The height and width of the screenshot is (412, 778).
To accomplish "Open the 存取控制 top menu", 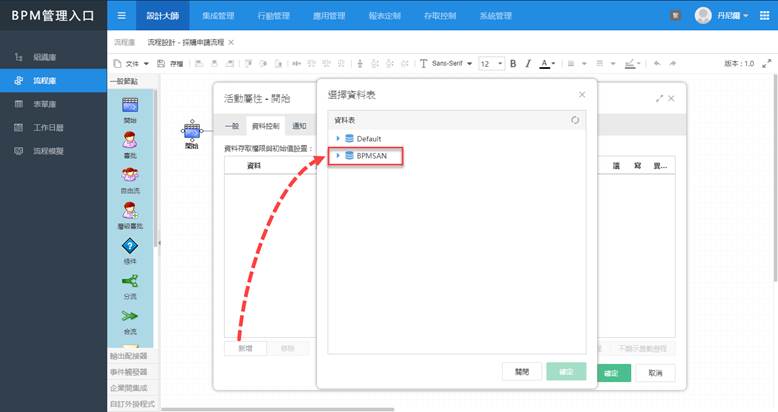I will pyautogui.click(x=440, y=15).
